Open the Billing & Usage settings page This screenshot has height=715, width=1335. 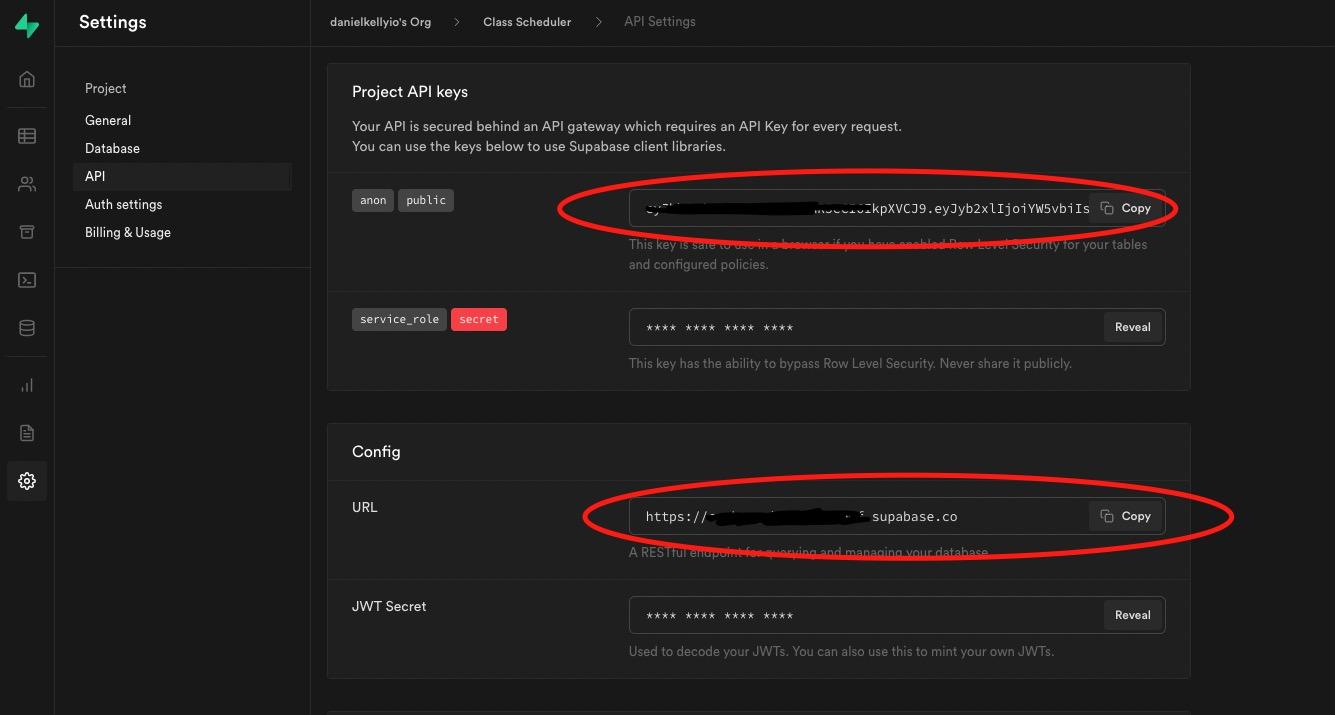[127, 232]
